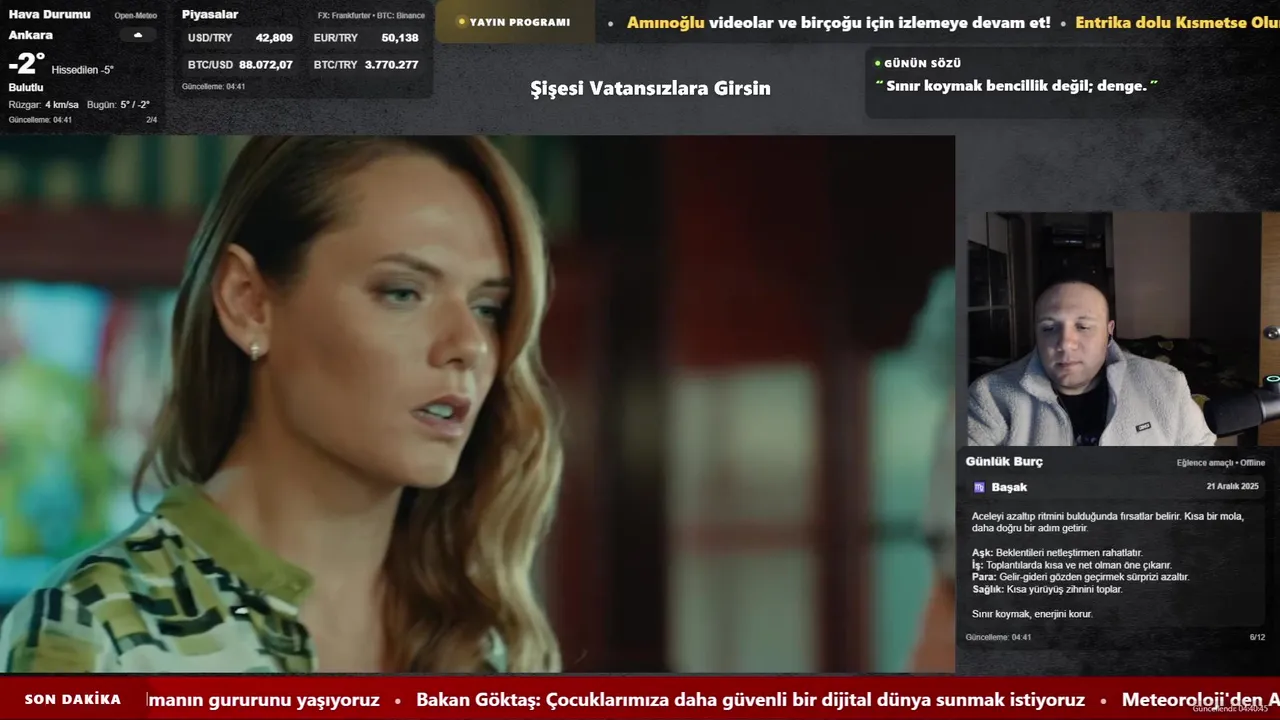This screenshot has height=720, width=1280.
Task: Click the green dot beside GÜNÜN SÖZÜ
Action: click(x=877, y=63)
